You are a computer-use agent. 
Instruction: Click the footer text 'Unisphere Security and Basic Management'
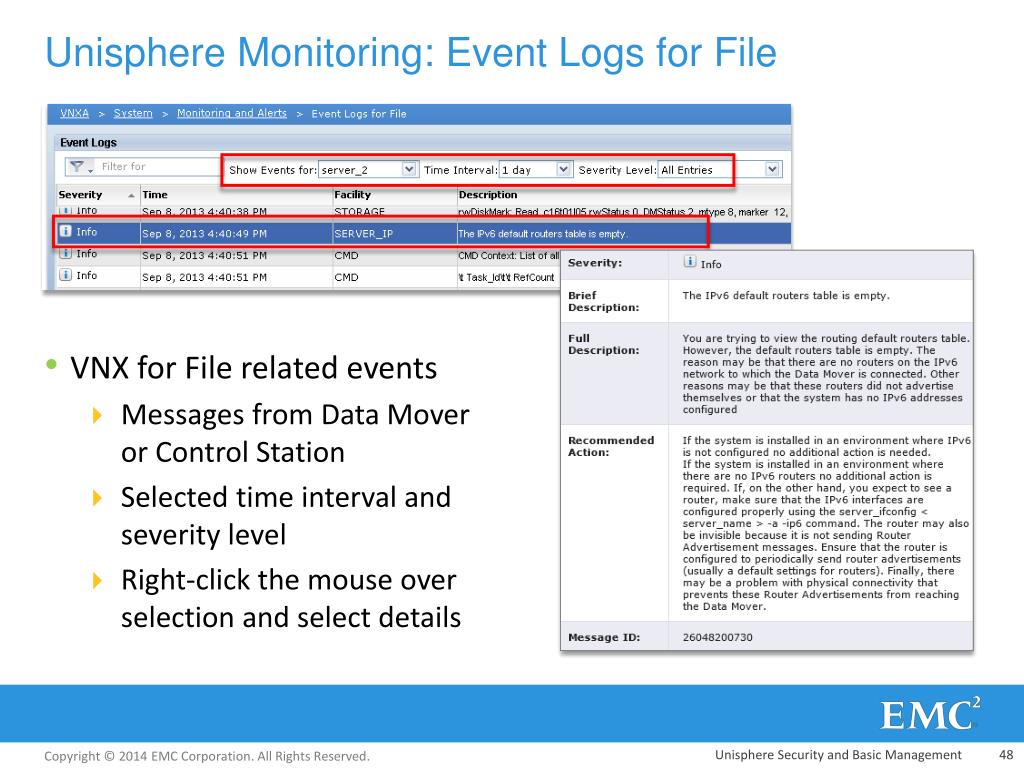tap(839, 755)
